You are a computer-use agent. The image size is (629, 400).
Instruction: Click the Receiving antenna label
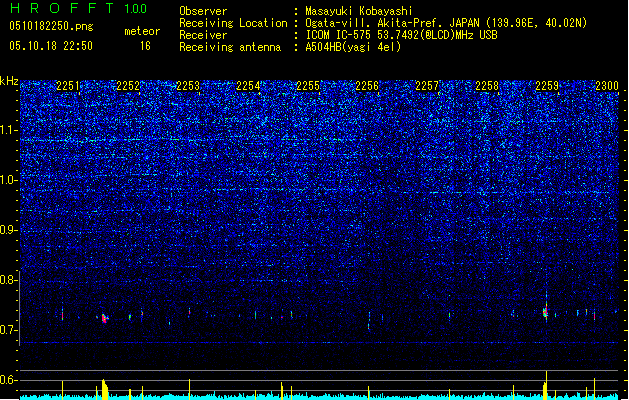(230, 47)
